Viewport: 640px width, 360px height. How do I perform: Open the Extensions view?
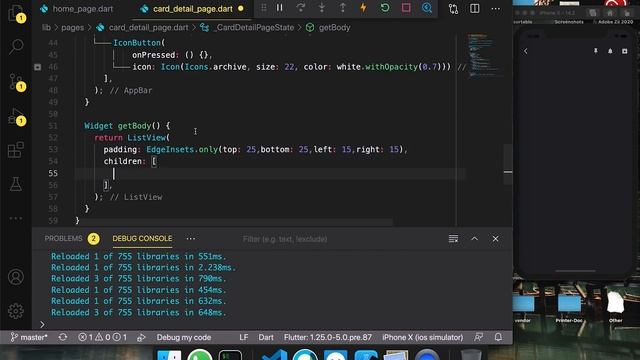(x=16, y=150)
